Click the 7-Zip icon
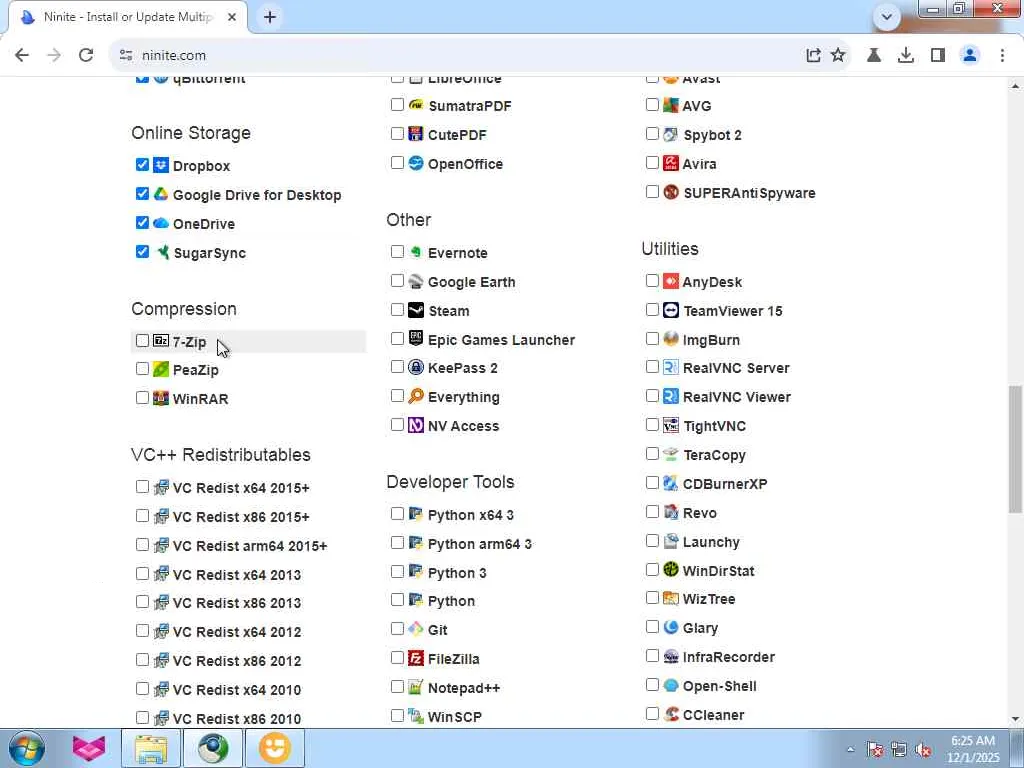Screen dimensions: 1024x768 [161, 341]
